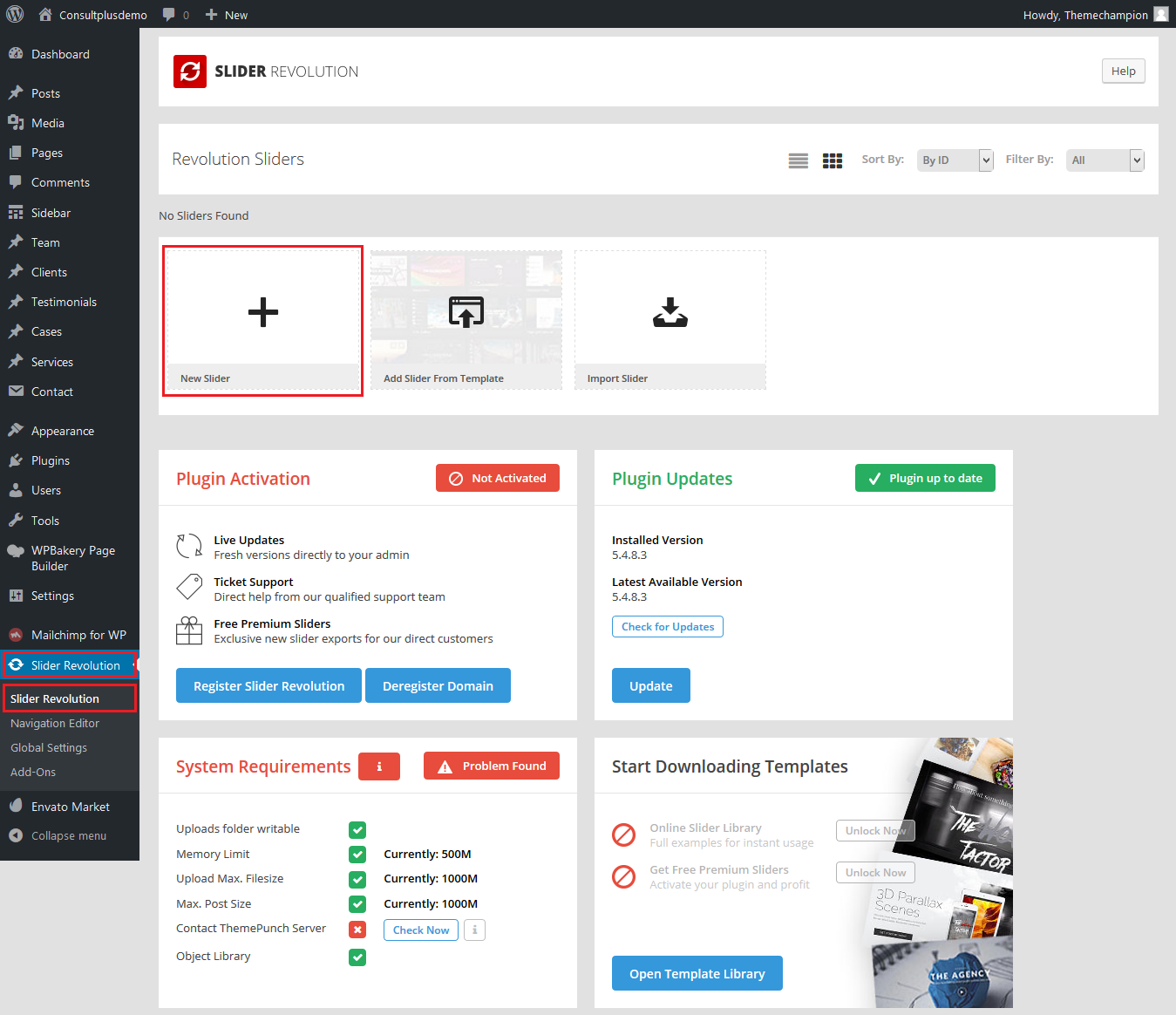Image resolution: width=1176 pixels, height=1015 pixels.
Task: Switch to list view layout icon
Action: click(798, 160)
